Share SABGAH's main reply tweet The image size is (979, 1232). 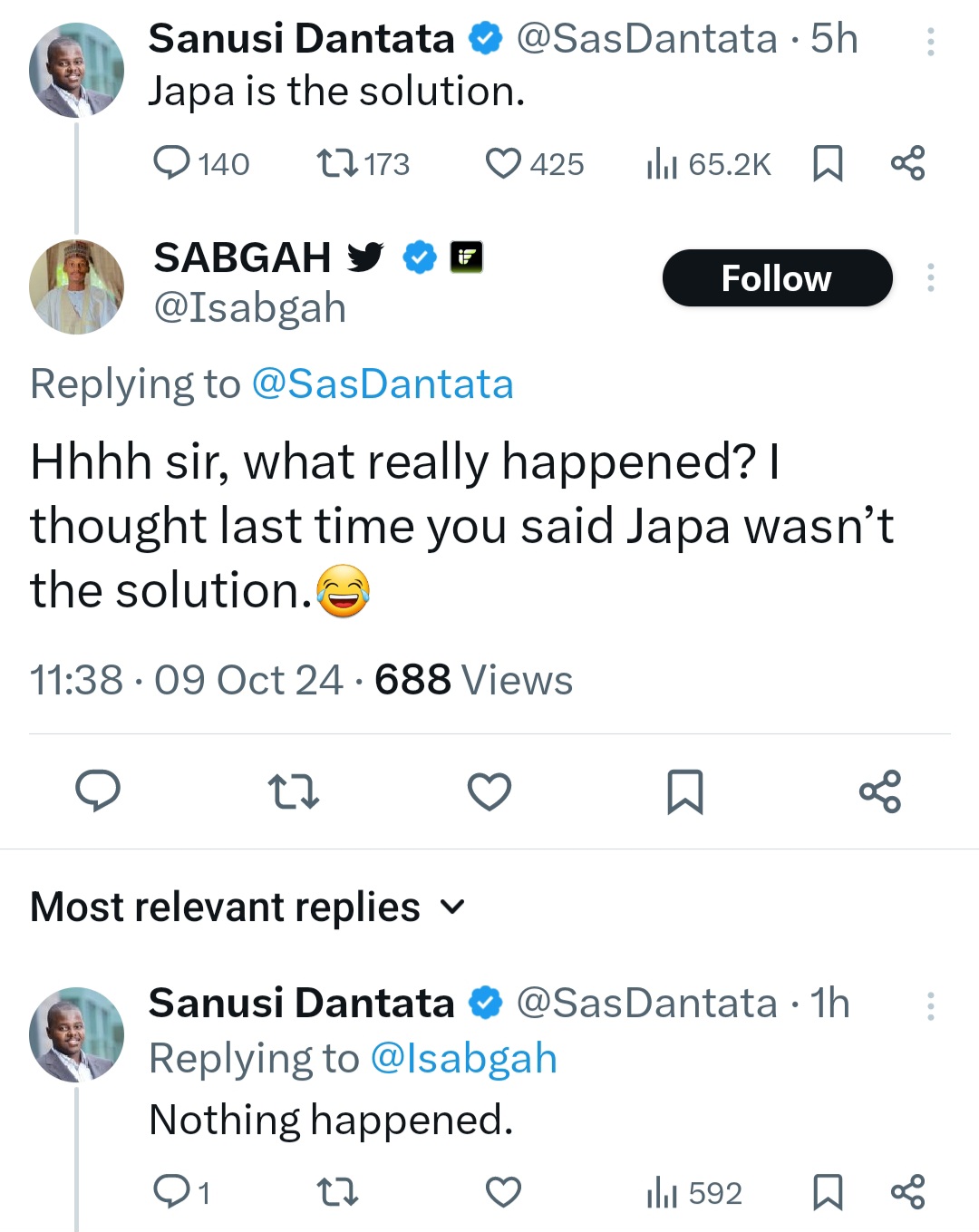tap(880, 791)
